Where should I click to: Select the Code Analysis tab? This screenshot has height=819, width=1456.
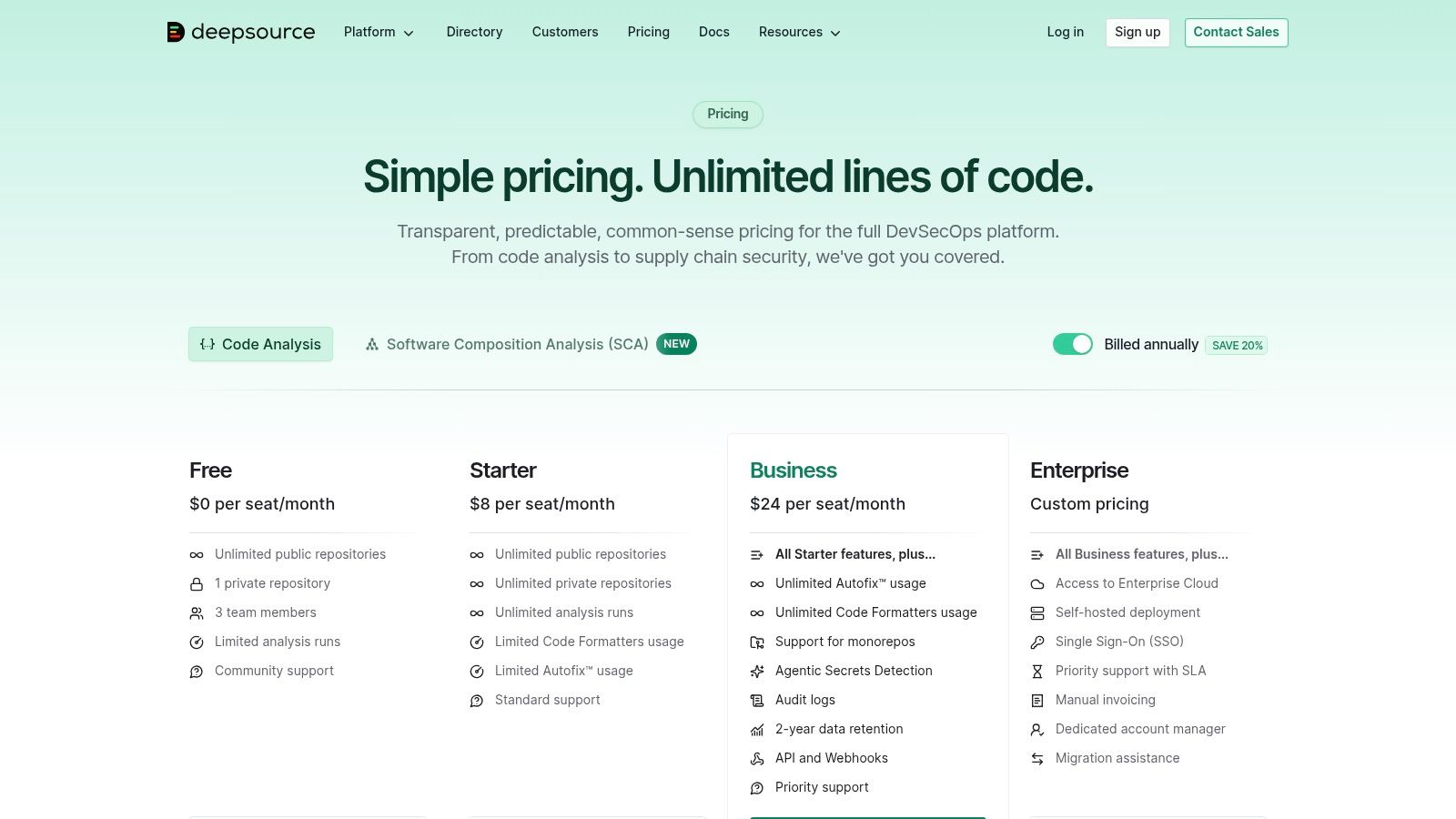point(260,344)
